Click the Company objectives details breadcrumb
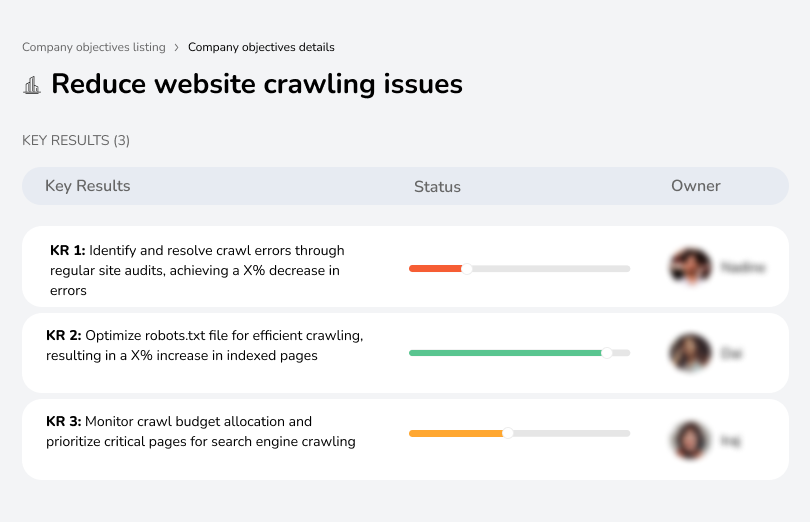The height and width of the screenshot is (522, 810). pos(261,47)
